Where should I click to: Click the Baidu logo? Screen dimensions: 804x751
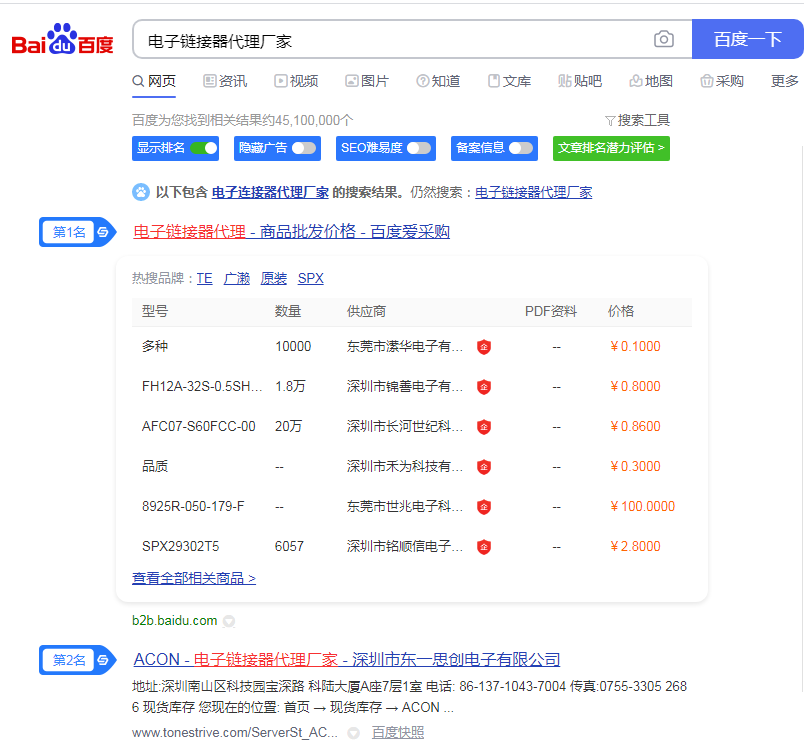(60, 39)
